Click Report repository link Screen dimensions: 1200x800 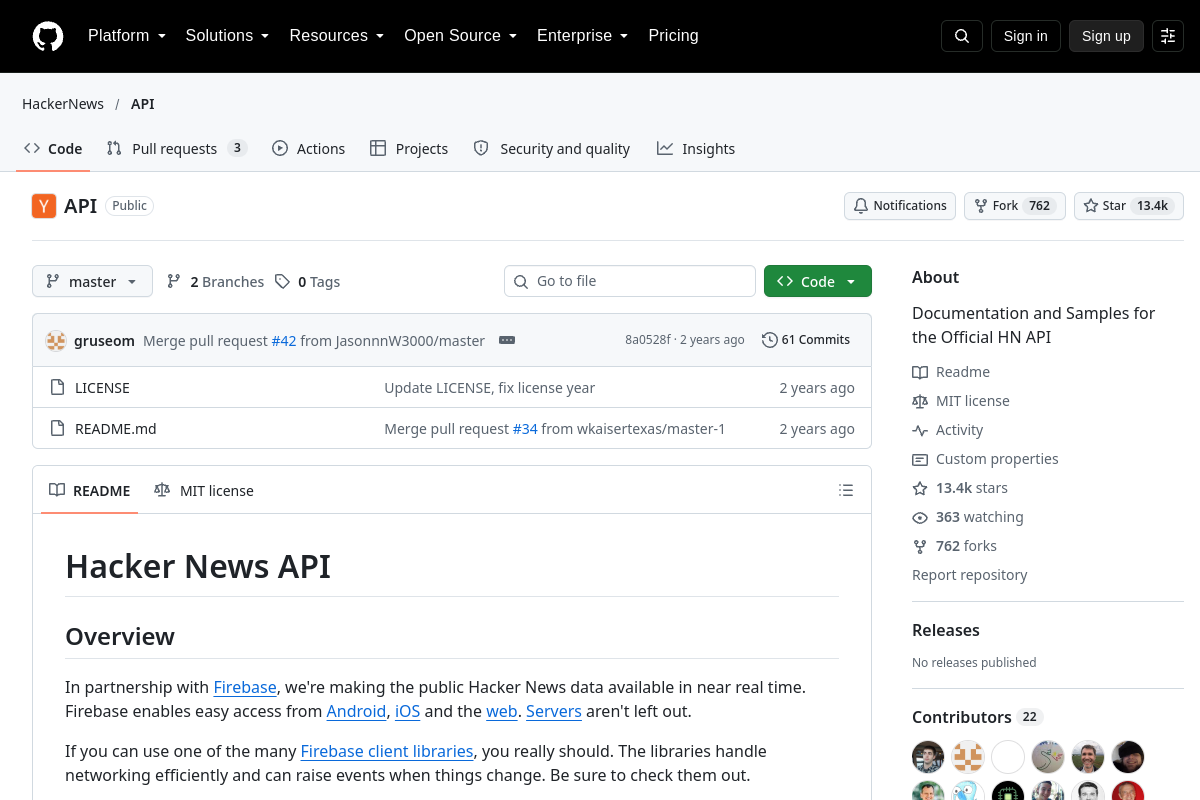pyautogui.click(x=970, y=575)
